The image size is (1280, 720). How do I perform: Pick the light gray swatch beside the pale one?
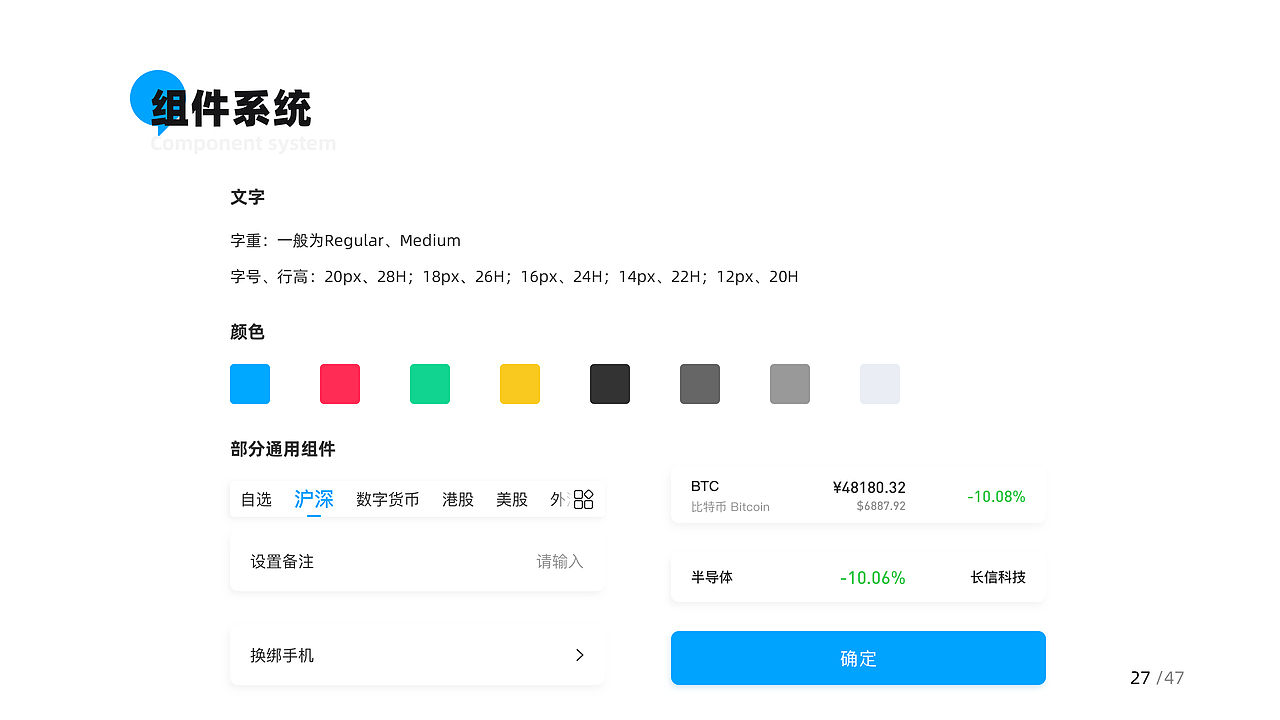pos(790,384)
